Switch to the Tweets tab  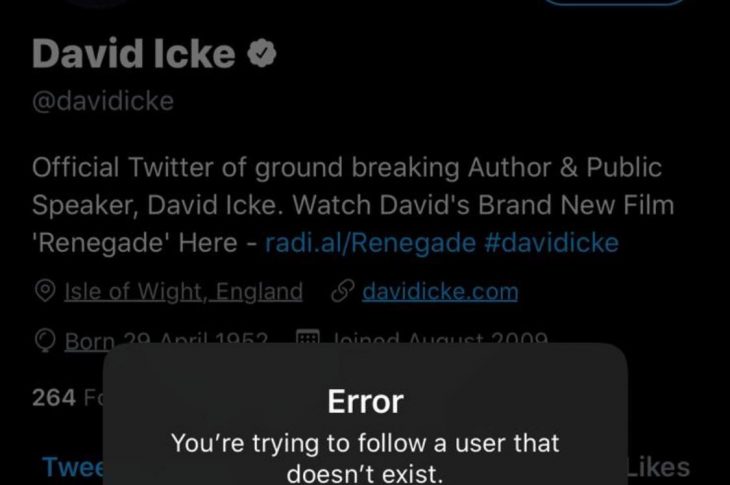(73, 467)
